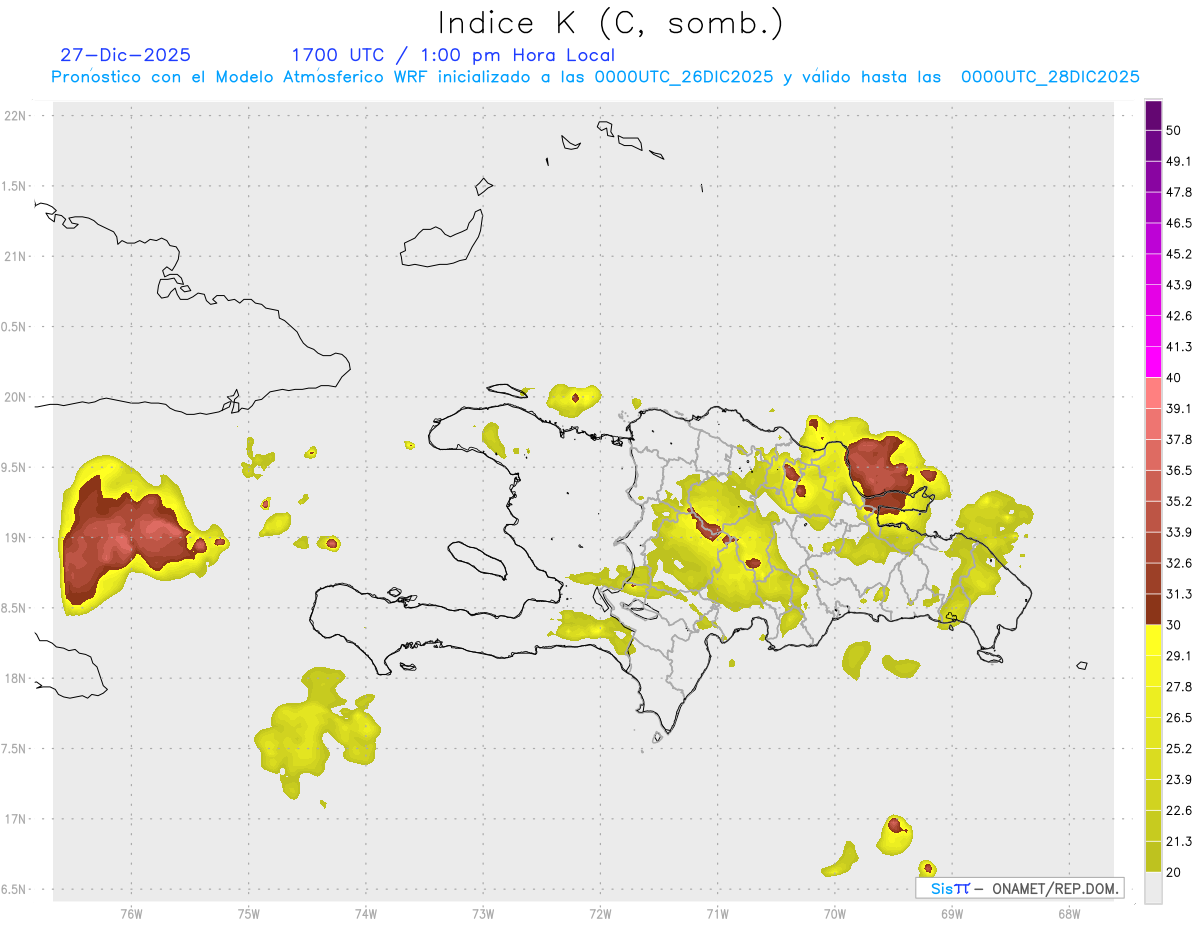Click the "35.2" value on color scale
The height and width of the screenshot is (927, 1200).
tap(1179, 502)
